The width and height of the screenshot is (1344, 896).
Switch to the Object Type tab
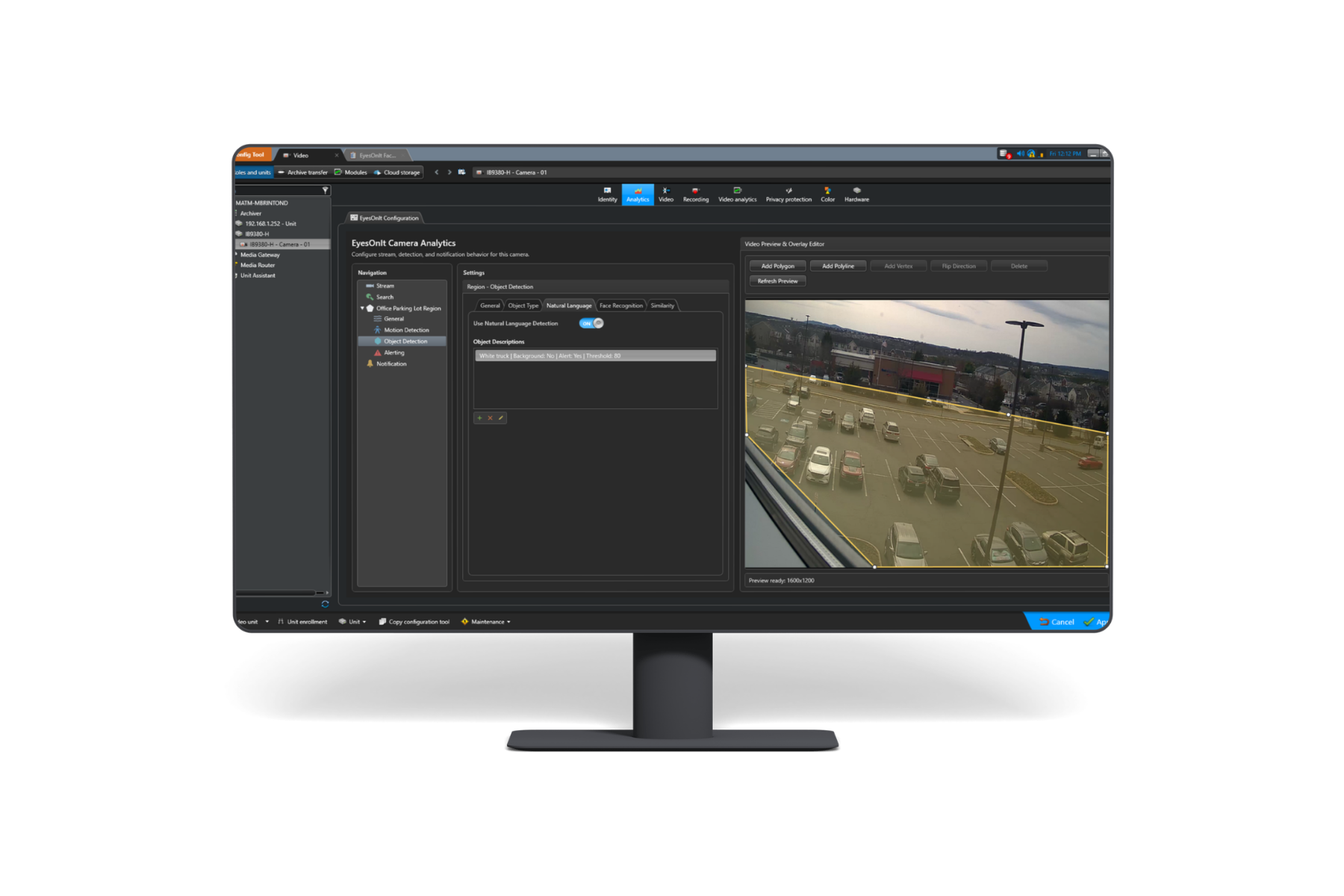click(523, 305)
